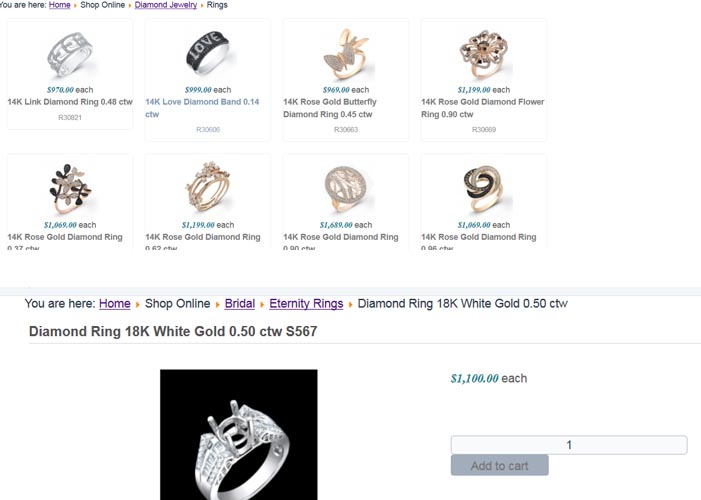Open 14K Rose Gold Diamond Flower Ring title
Screen dimensions: 701x500
click(x=482, y=108)
